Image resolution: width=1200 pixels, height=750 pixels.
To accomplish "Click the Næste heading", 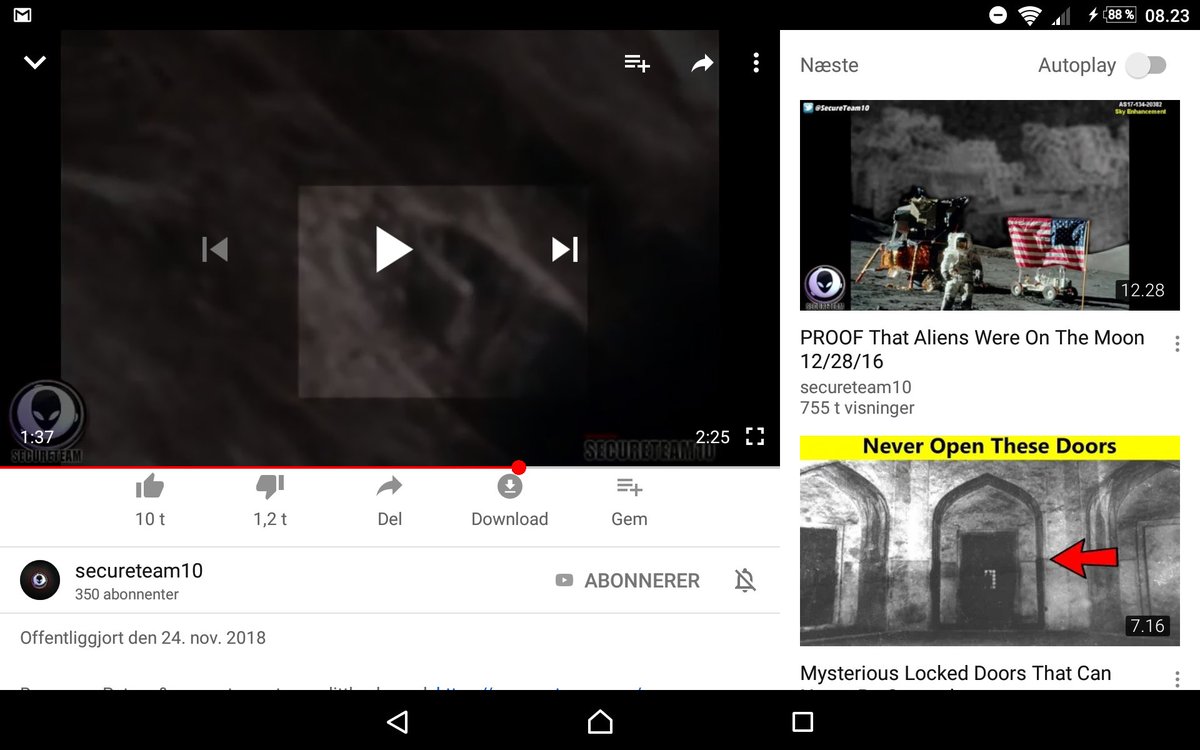I will 829,65.
